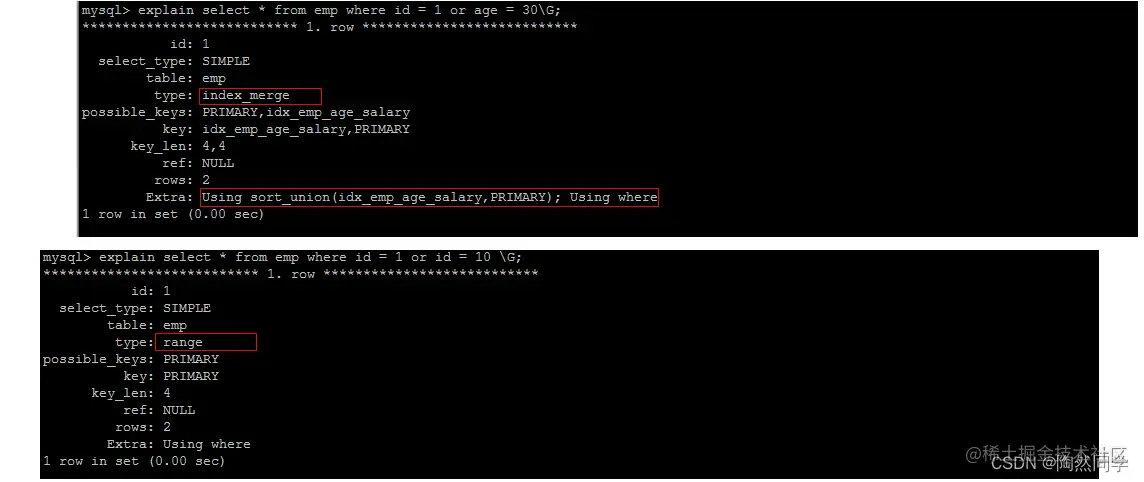Click the second explain select command line
1144x482 pixels.
(x=282, y=257)
